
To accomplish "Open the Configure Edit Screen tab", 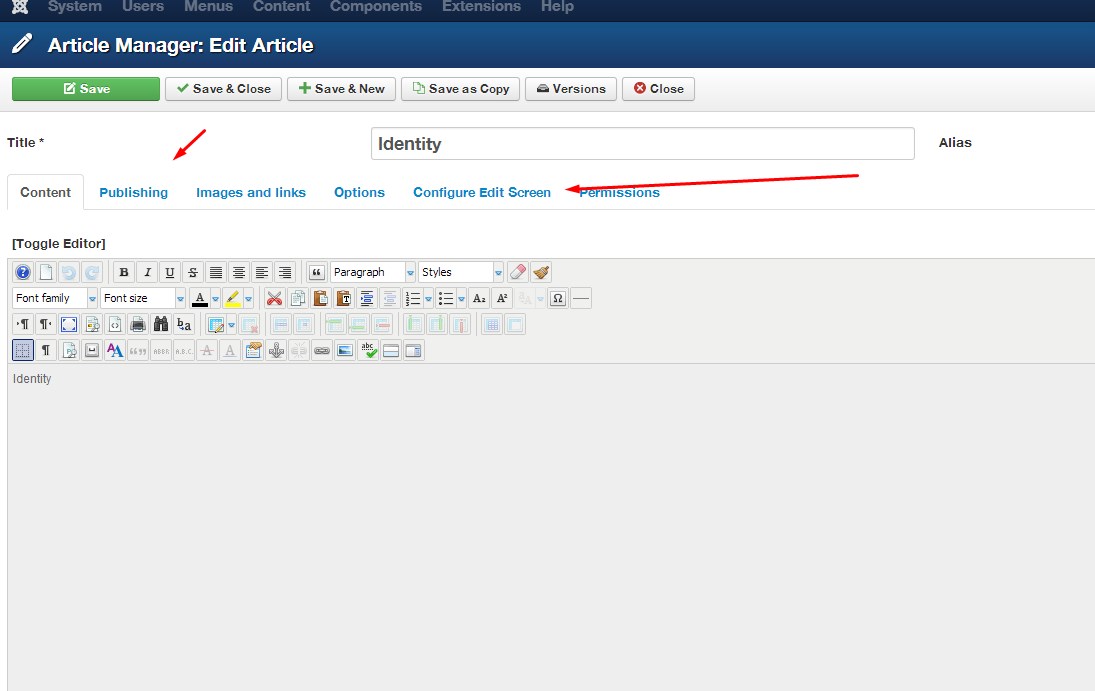I will (x=481, y=192).
